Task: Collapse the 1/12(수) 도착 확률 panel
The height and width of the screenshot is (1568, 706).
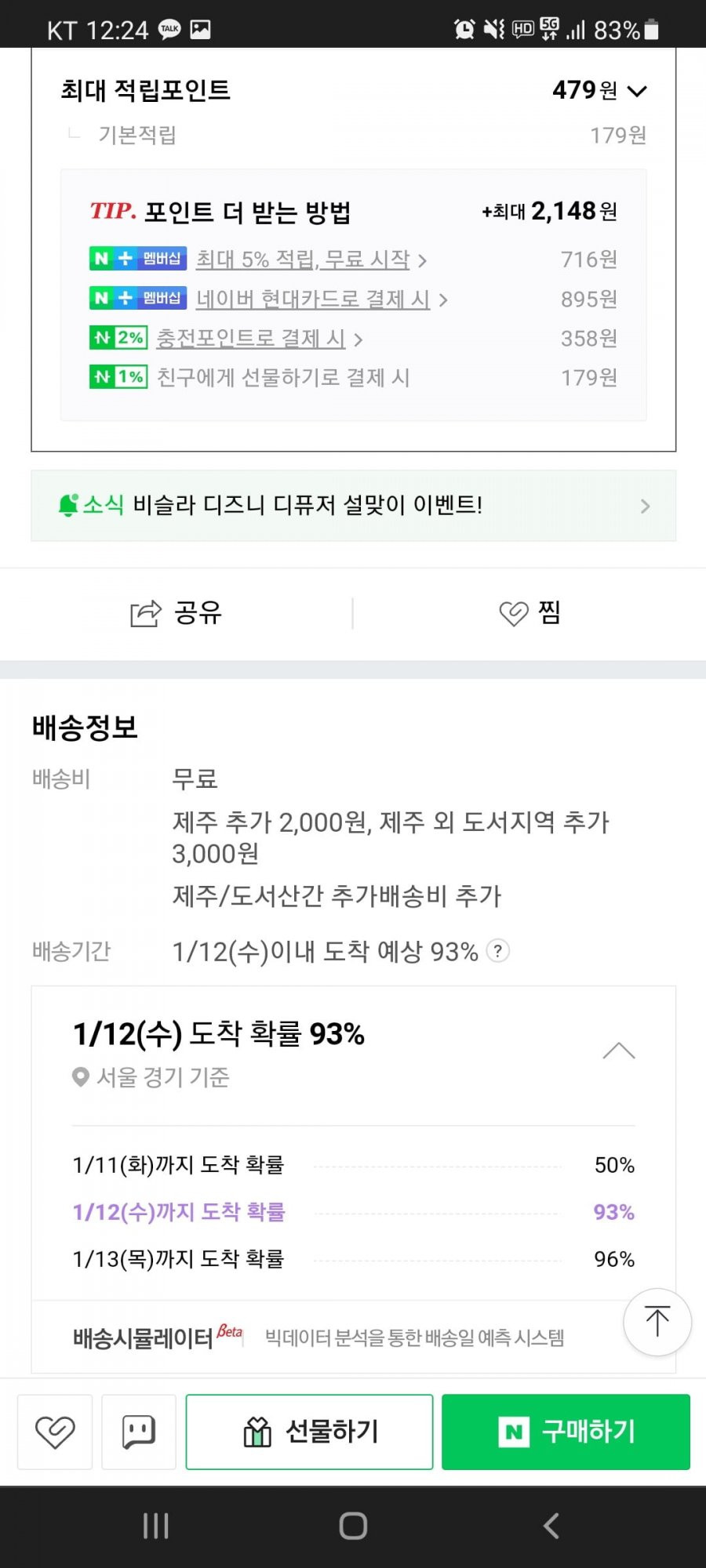Action: pyautogui.click(x=619, y=1051)
